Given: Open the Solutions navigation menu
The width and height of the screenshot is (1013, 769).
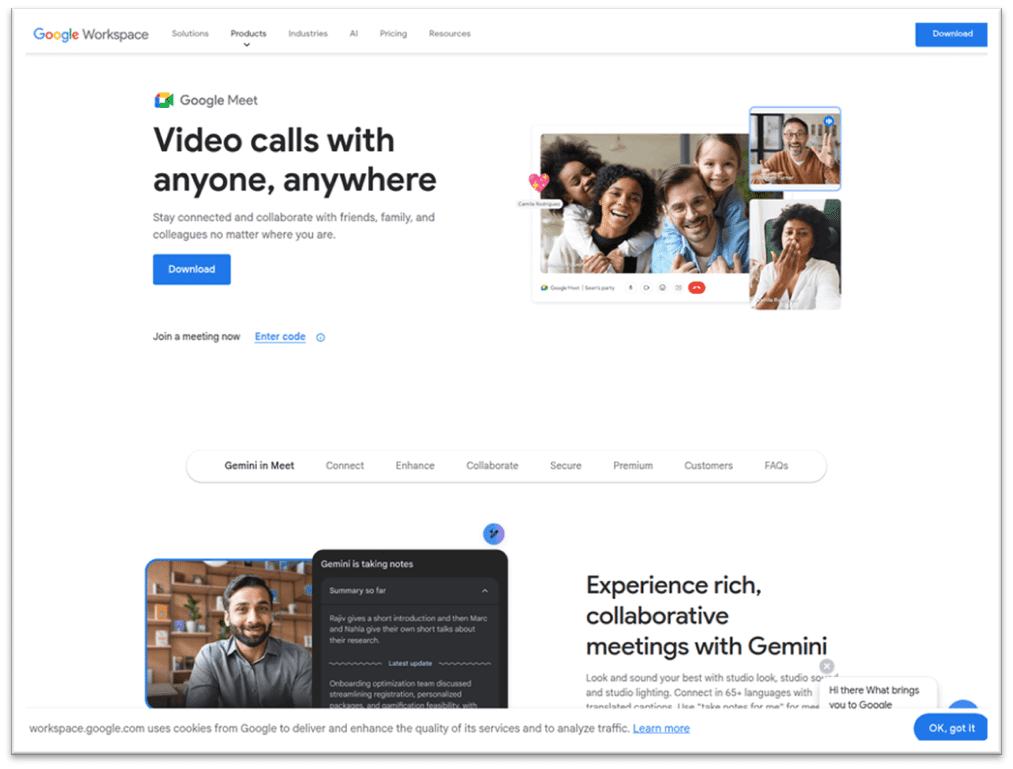Looking at the screenshot, I should coord(190,34).
